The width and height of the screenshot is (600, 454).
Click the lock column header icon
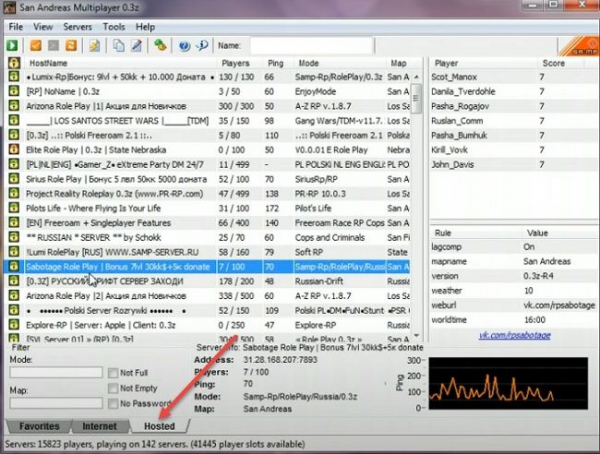[x=14, y=62]
